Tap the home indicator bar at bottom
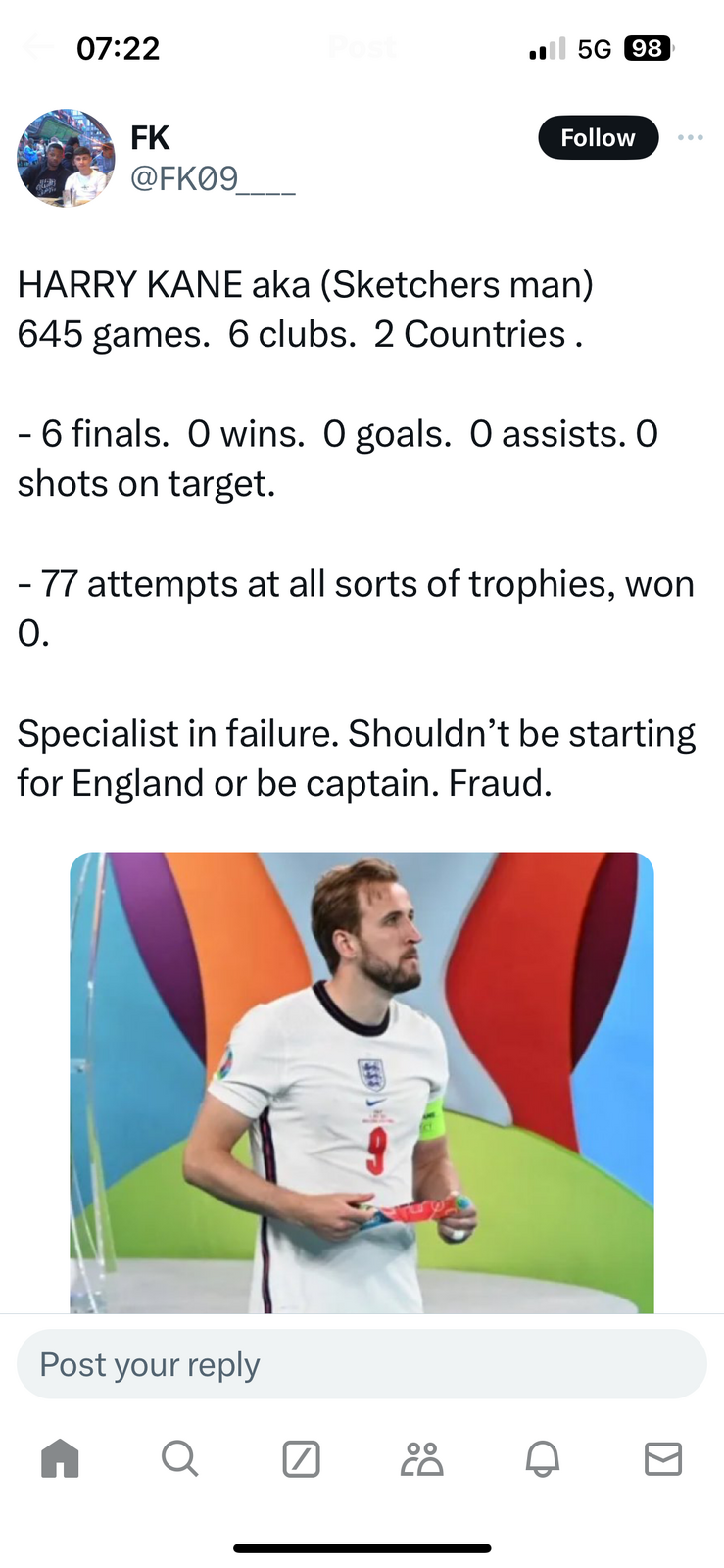This screenshot has height=1568, width=724. pos(362,1548)
